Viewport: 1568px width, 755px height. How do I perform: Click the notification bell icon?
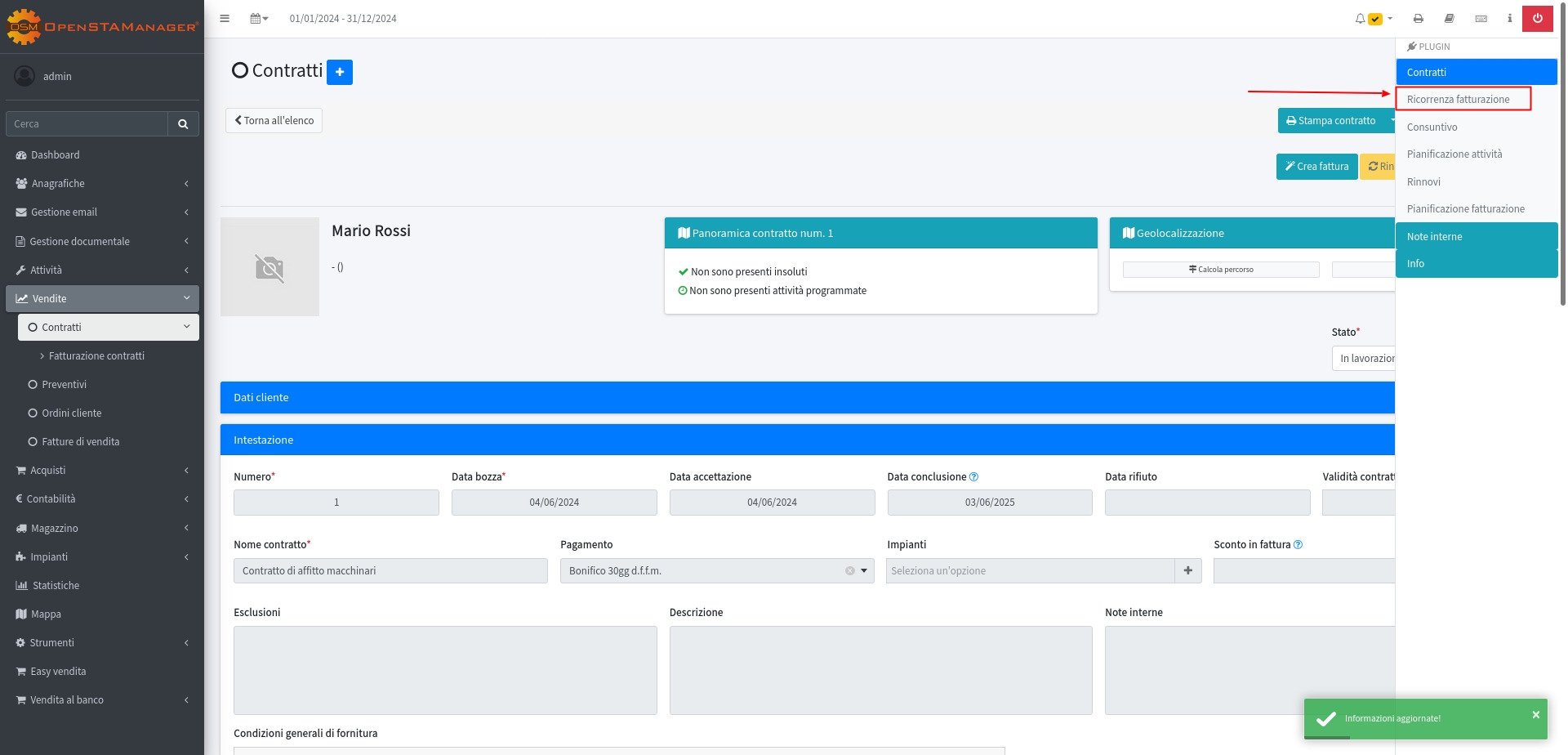click(x=1360, y=18)
